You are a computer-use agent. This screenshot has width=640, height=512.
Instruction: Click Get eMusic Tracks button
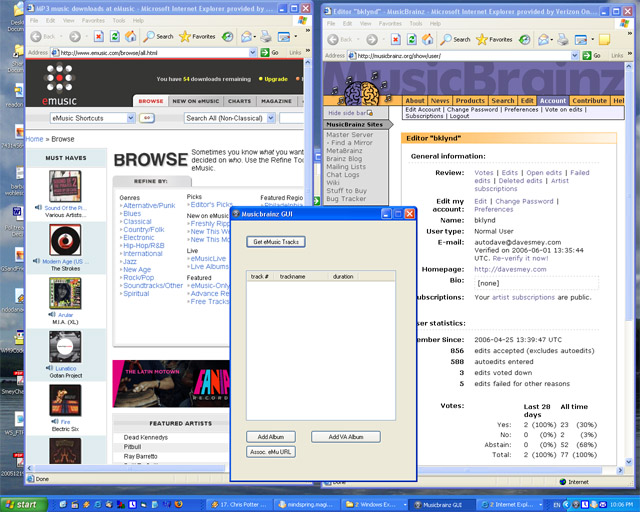(276, 242)
